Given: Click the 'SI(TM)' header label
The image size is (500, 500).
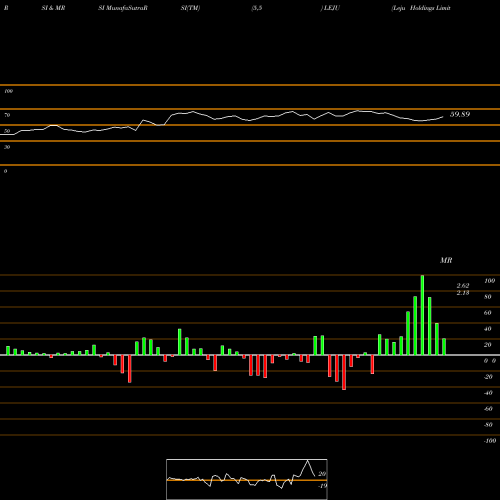Looking at the screenshot, I should click(x=190, y=8).
